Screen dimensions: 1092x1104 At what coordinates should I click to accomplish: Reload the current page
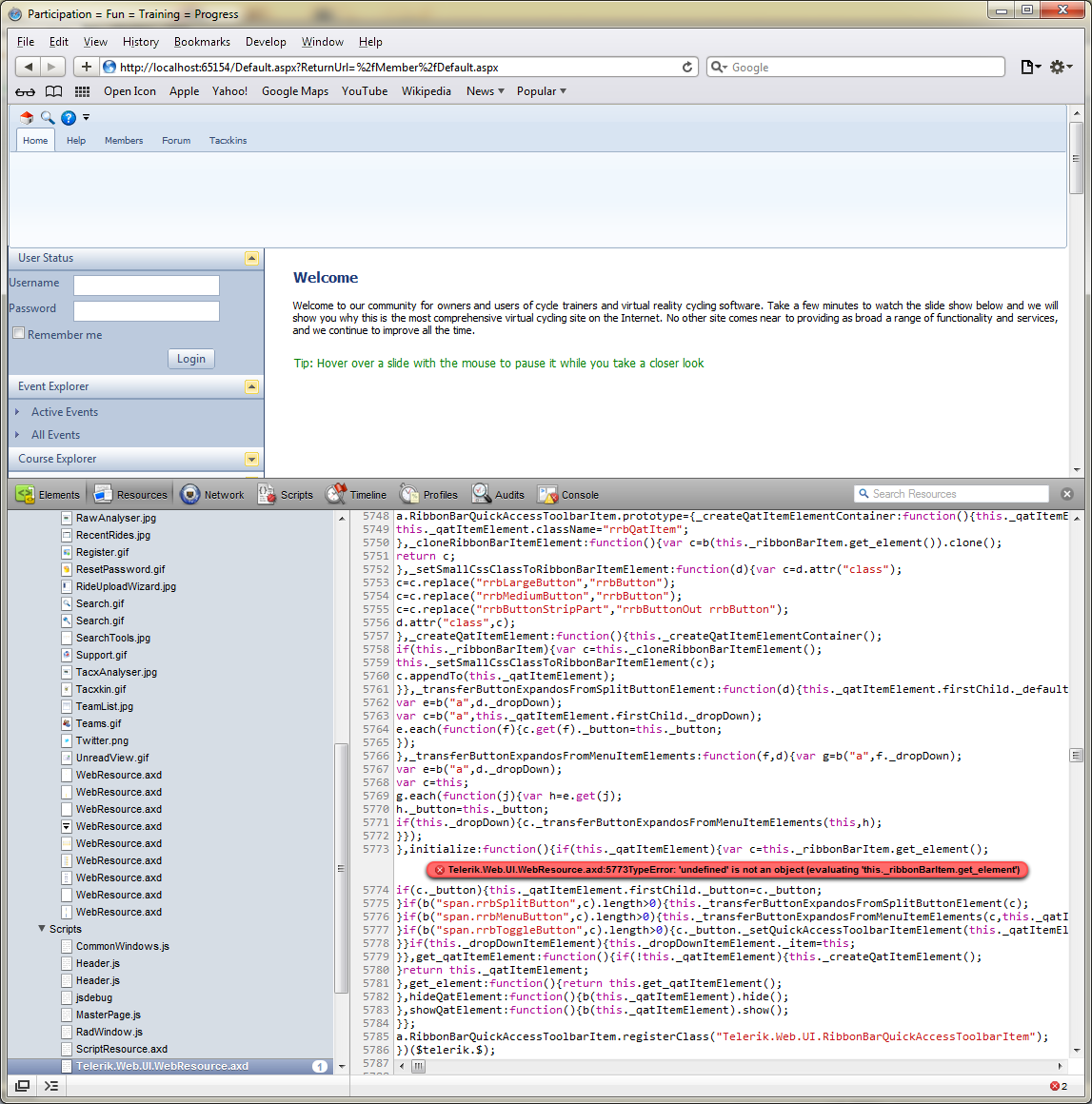coord(687,67)
